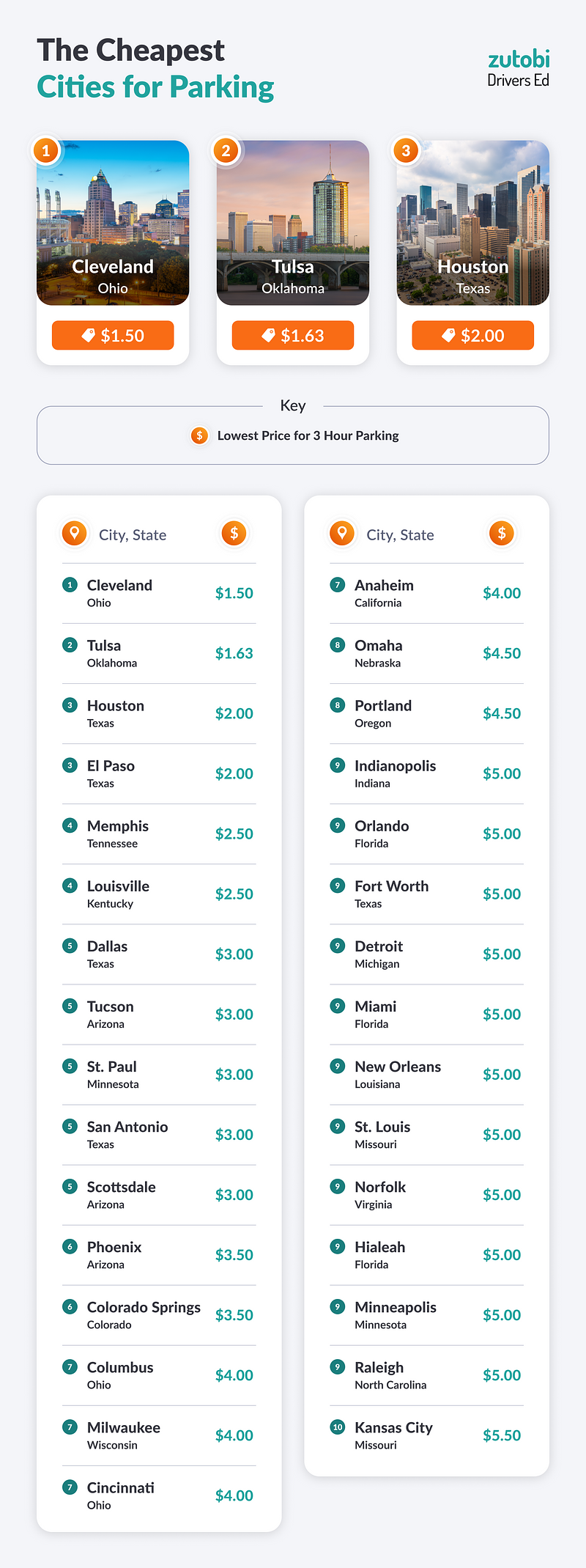
Task: Click the location pin icon in left table header
Action: (74, 533)
